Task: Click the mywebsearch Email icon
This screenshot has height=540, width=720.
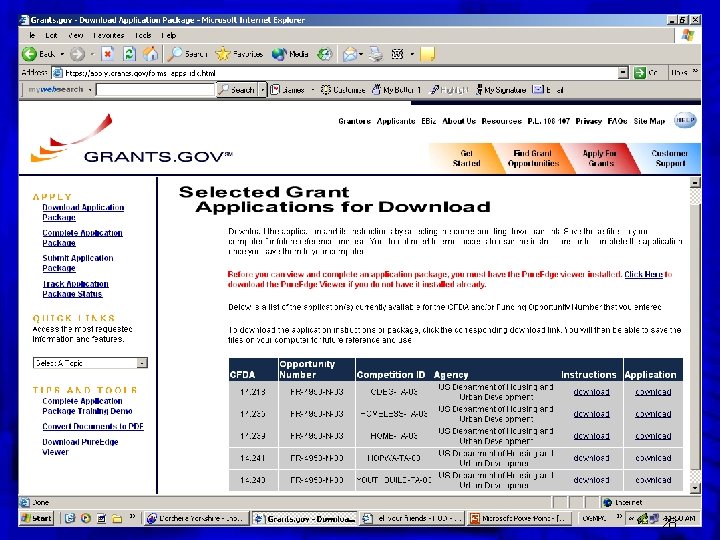Action: coord(538,90)
